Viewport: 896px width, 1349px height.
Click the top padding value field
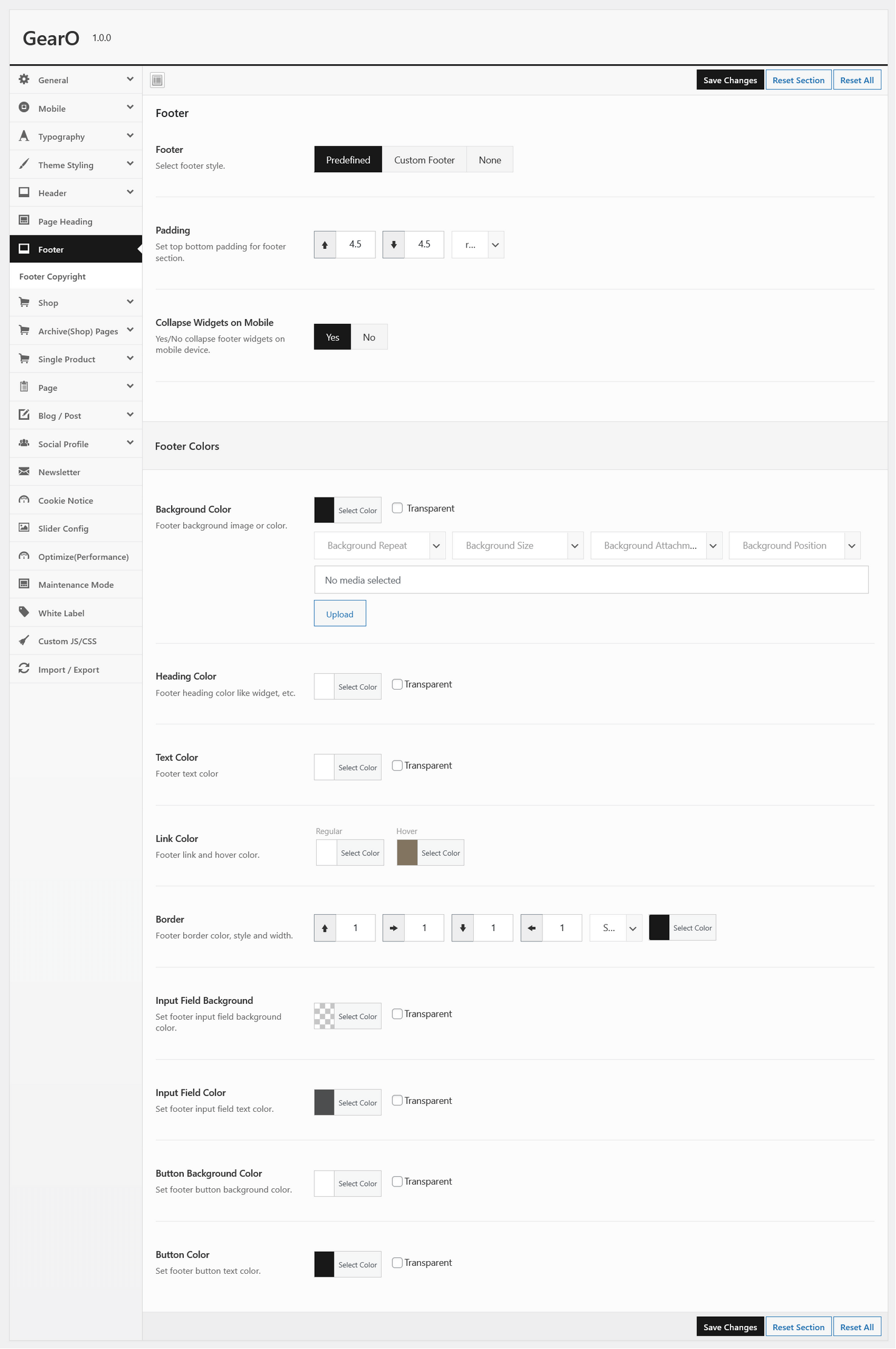(355, 244)
